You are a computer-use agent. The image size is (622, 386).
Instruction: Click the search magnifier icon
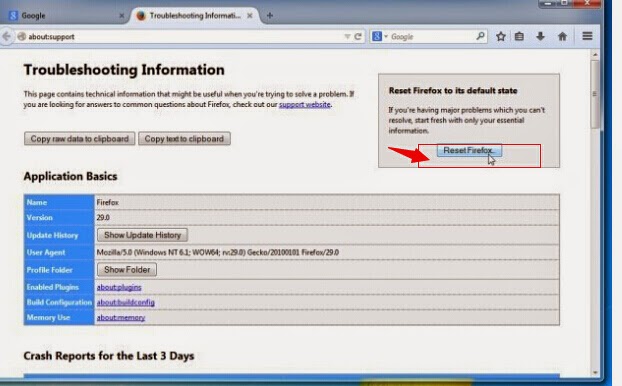pyautogui.click(x=480, y=36)
